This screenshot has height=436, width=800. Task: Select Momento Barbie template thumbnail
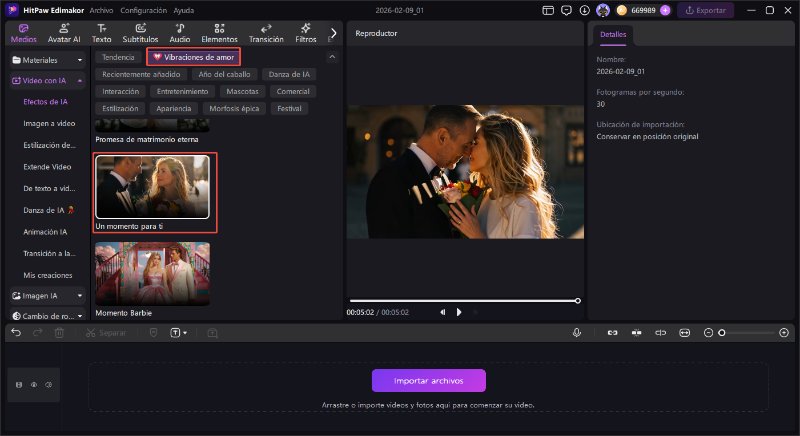(x=152, y=274)
